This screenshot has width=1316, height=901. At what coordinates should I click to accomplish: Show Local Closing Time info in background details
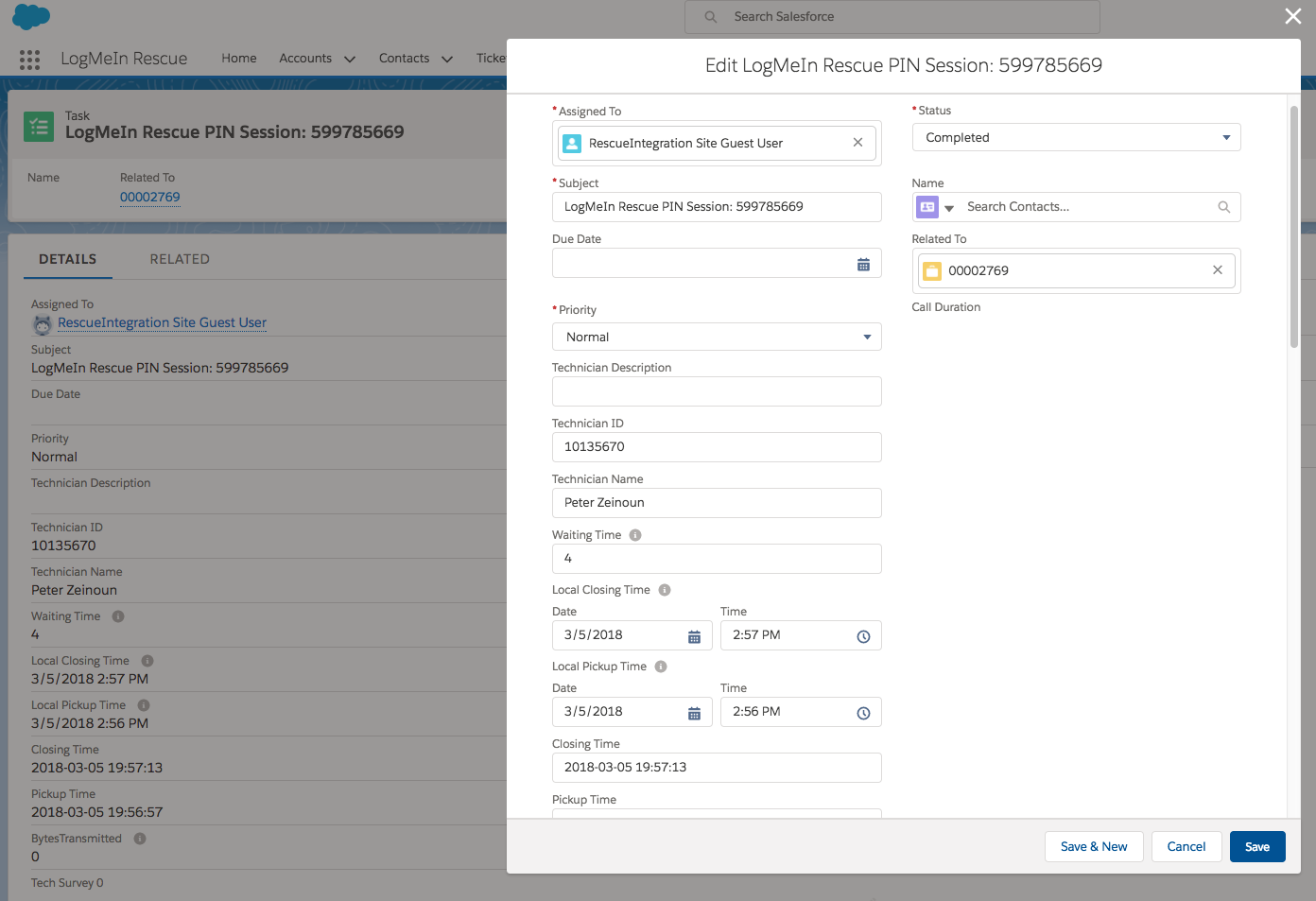(147, 661)
